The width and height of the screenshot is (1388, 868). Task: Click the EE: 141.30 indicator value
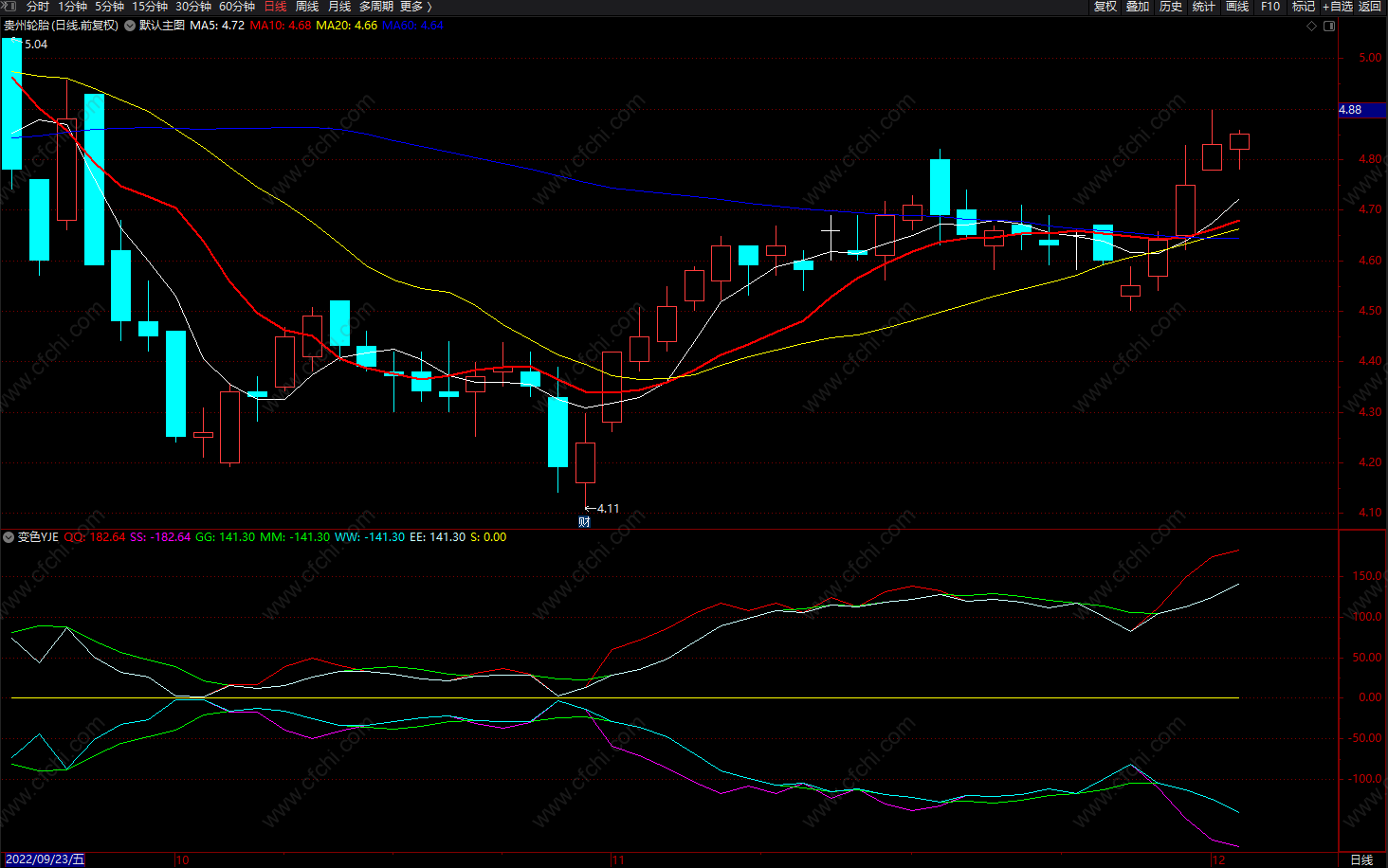(437, 537)
